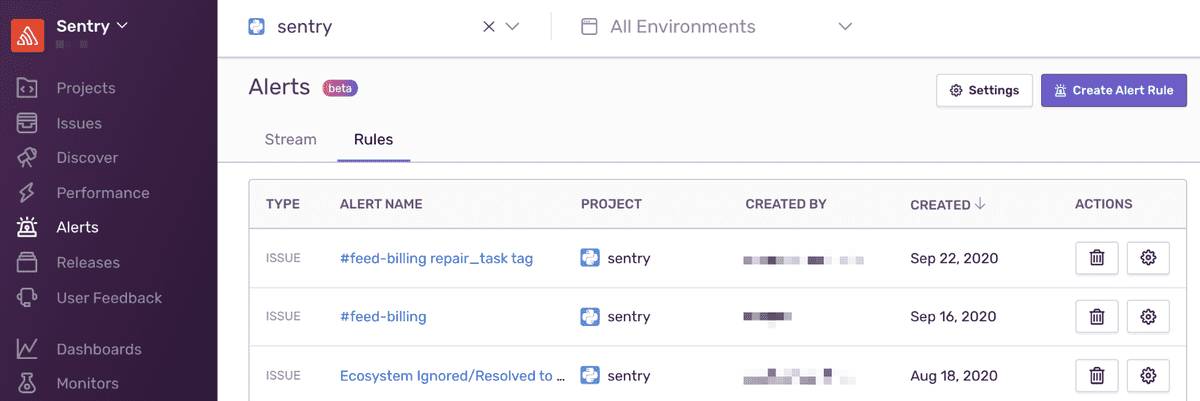
Task: Click the Alerts page heading
Action: pos(280,88)
